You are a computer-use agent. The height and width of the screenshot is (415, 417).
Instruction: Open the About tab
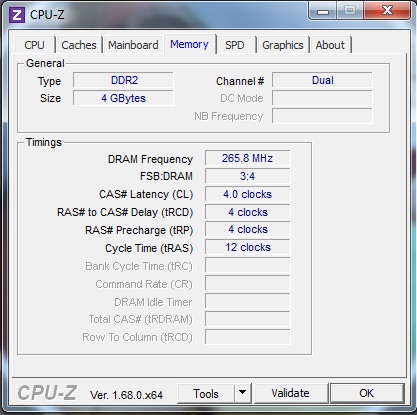coord(330,45)
